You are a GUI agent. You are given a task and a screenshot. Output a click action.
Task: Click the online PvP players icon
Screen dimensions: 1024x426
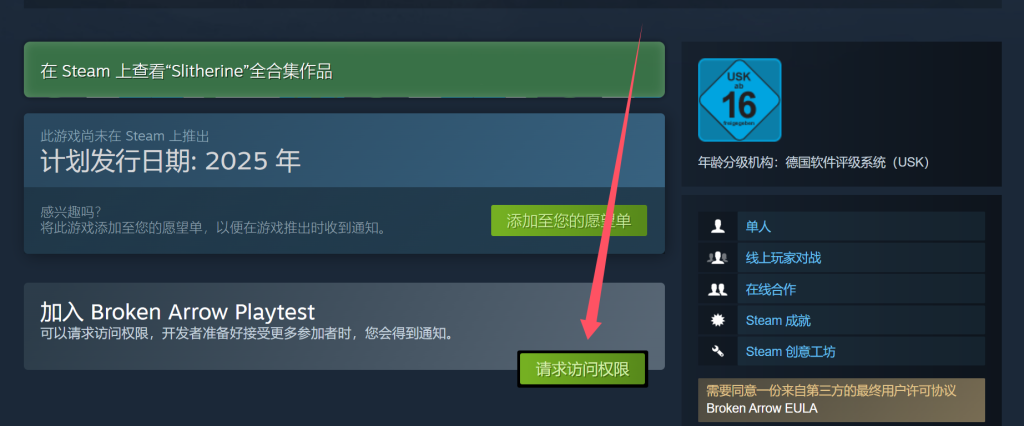(x=718, y=257)
